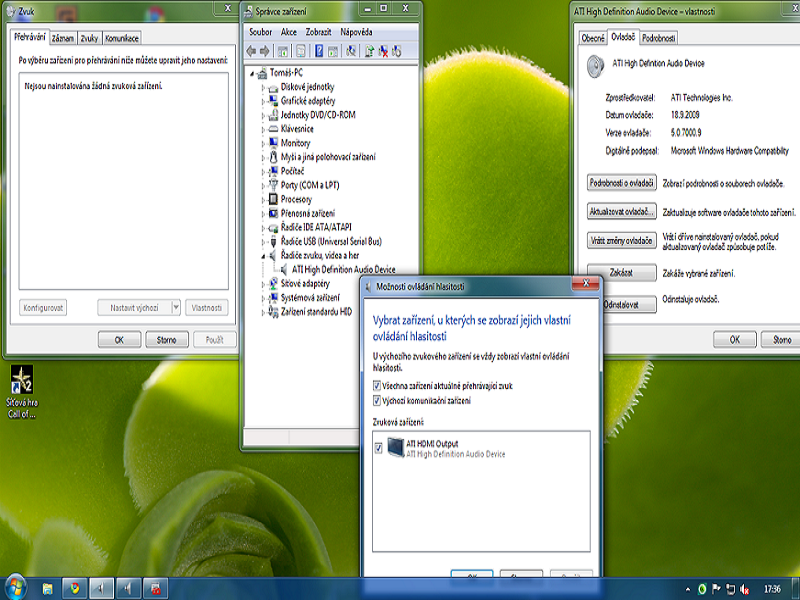Open the Nastavit výchozí dropdown arrow
The height and width of the screenshot is (600, 800).
pyautogui.click(x=176, y=307)
